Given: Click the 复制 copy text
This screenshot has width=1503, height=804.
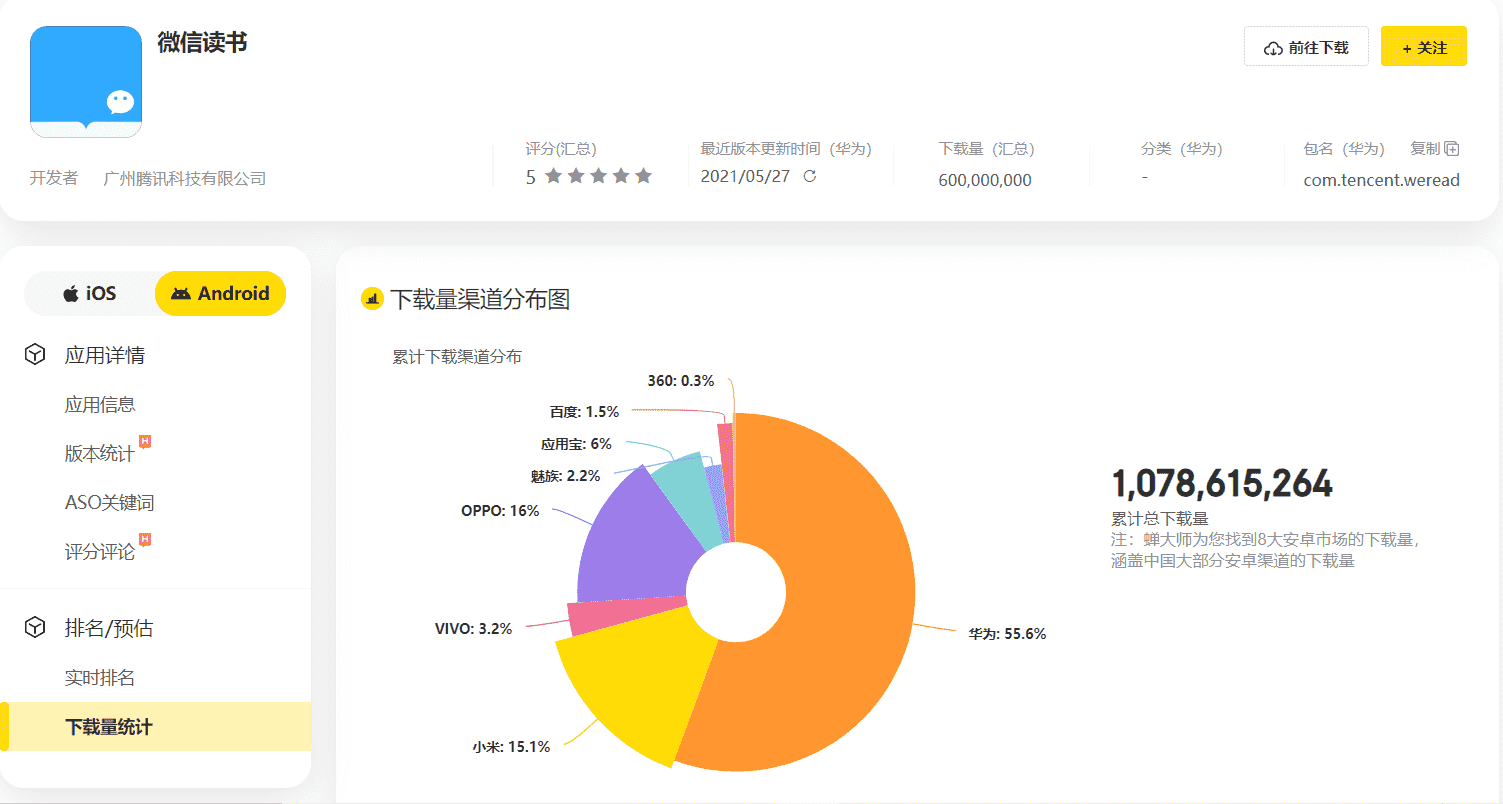Looking at the screenshot, I should coord(1425,149).
